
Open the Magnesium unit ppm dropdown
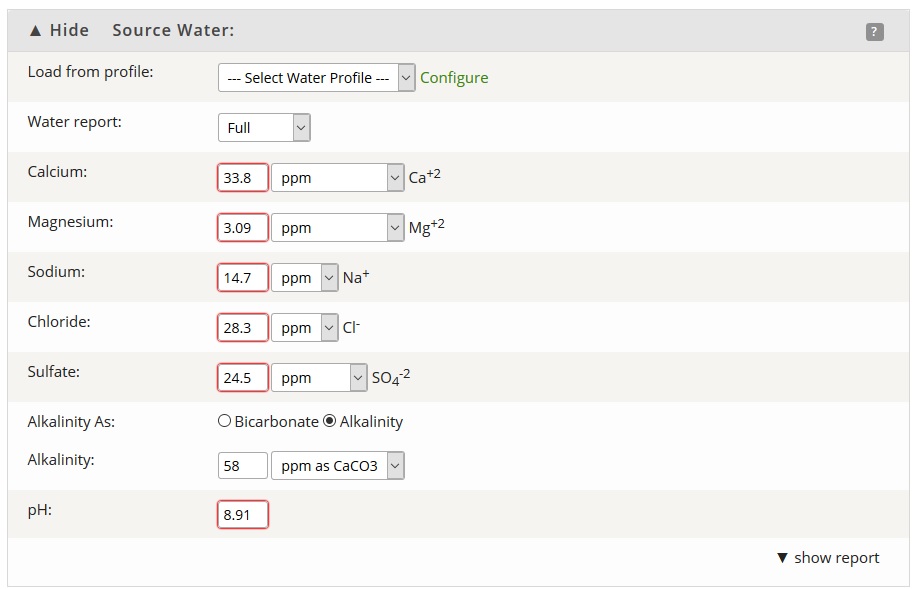(x=337, y=228)
